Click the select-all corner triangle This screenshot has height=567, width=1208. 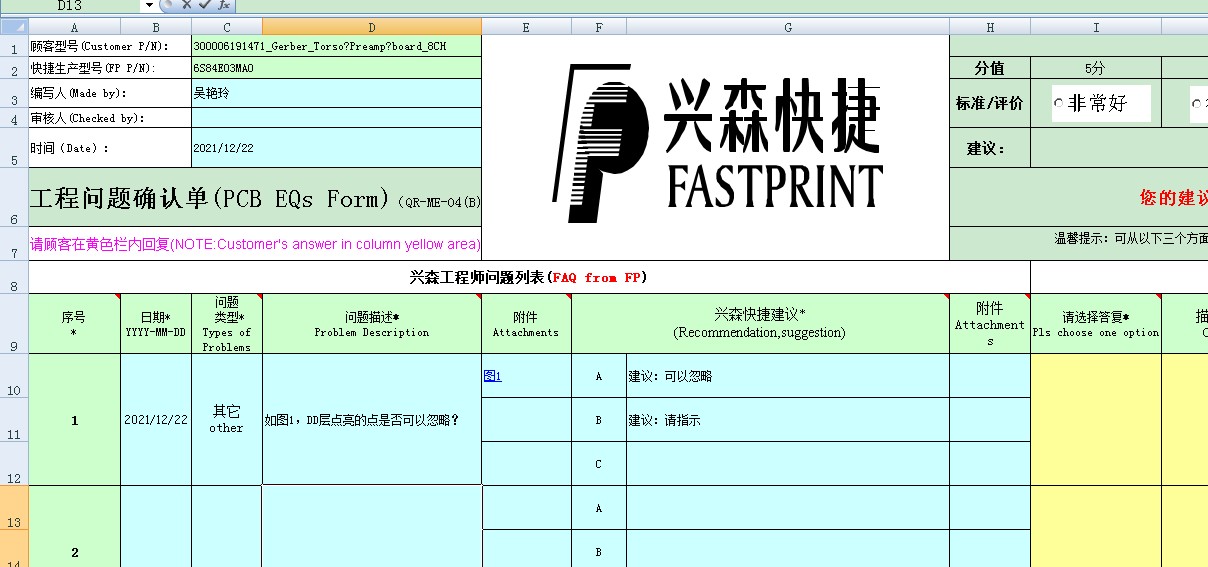point(14,27)
